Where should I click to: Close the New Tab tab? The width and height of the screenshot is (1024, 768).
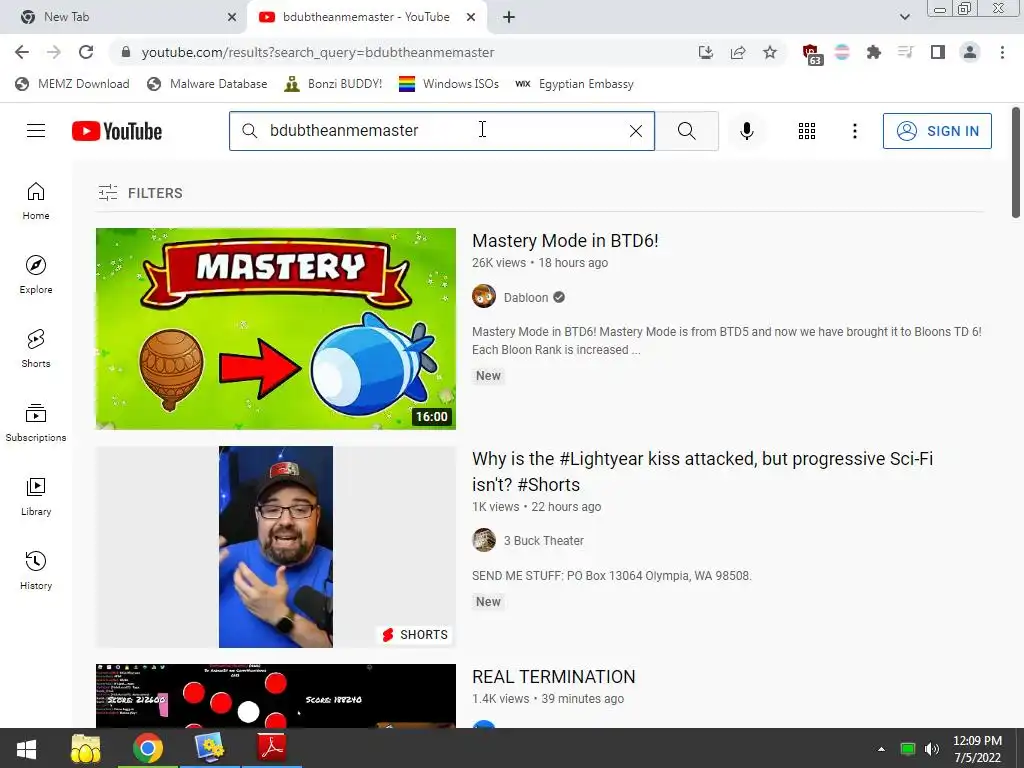(x=232, y=17)
